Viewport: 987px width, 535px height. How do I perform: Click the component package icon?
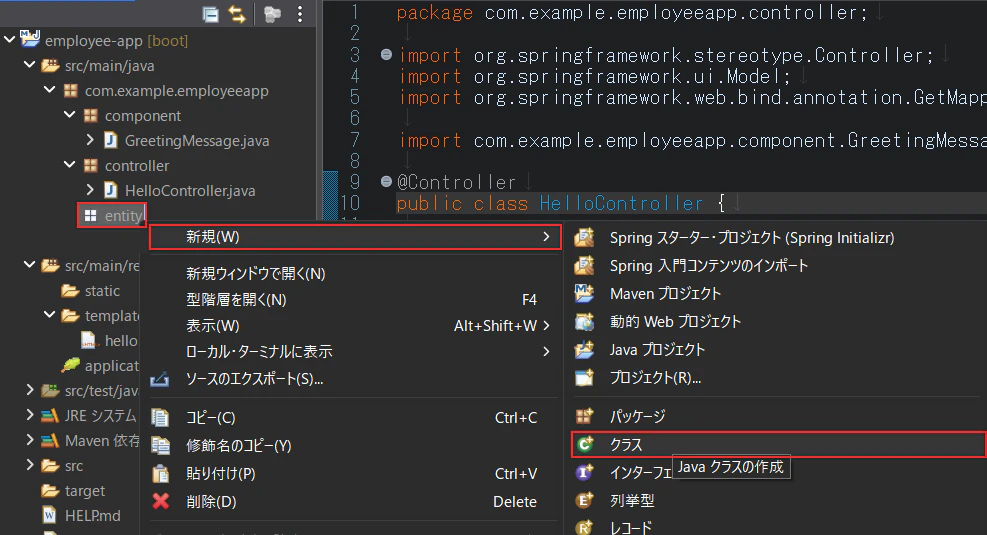[x=91, y=115]
